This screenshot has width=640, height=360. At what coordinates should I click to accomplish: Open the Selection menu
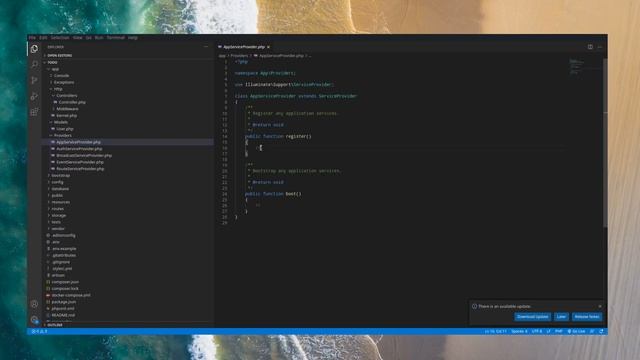[x=60, y=38]
